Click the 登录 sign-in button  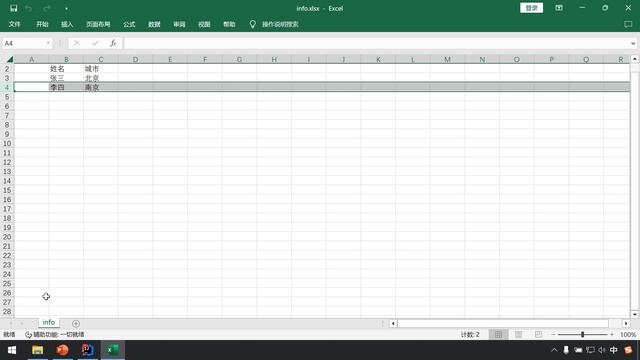click(x=531, y=8)
